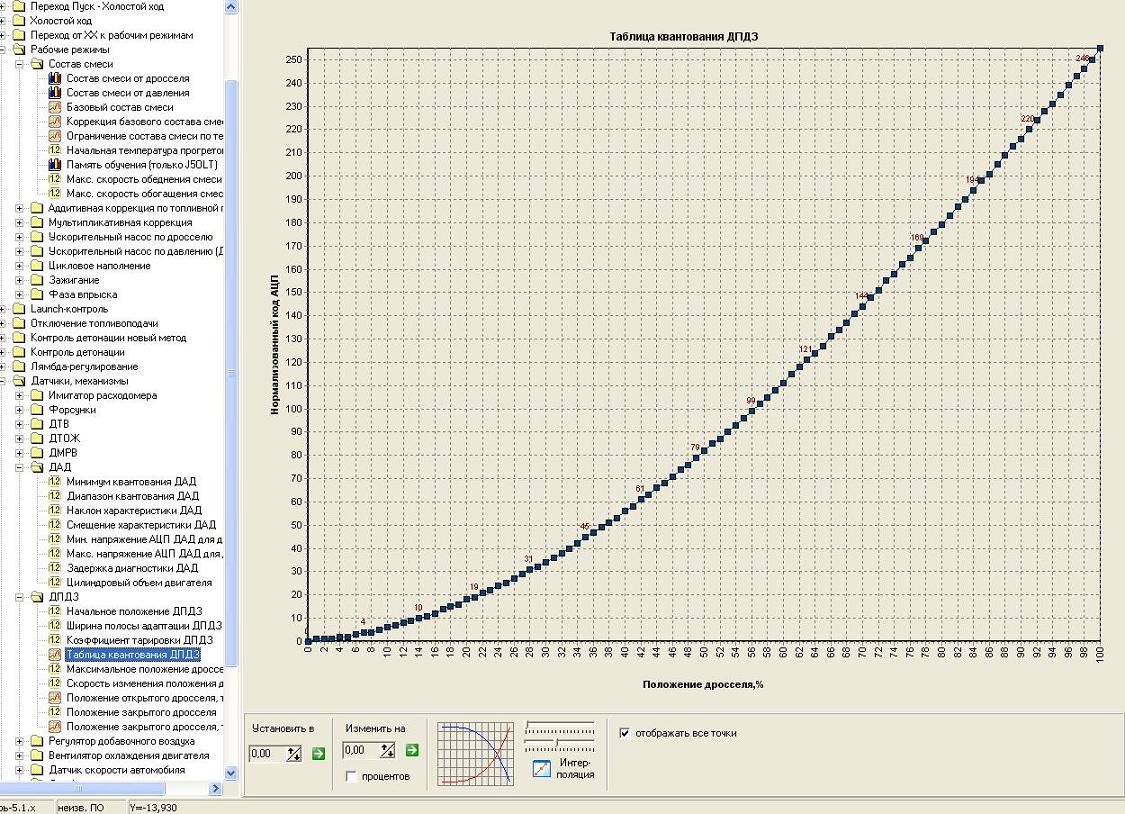Collapse the 'Состав смеси' folder
Viewport: 1125px width, 814px height.
[21, 64]
